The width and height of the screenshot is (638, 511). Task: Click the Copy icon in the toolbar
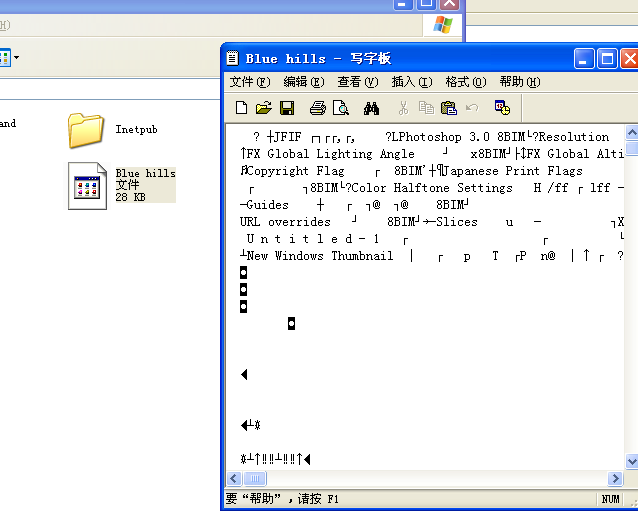click(426, 108)
